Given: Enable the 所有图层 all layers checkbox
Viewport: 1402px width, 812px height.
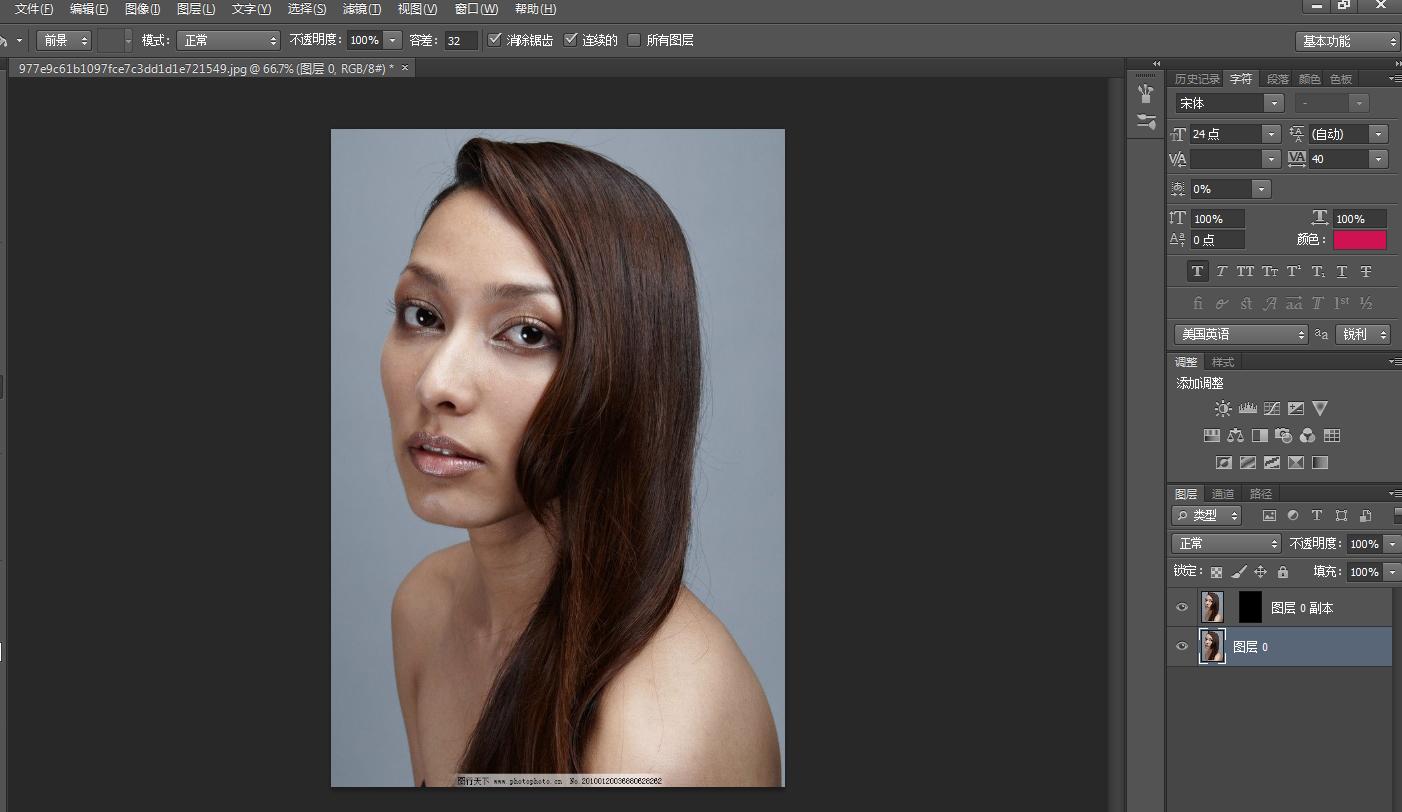Looking at the screenshot, I should (634, 40).
